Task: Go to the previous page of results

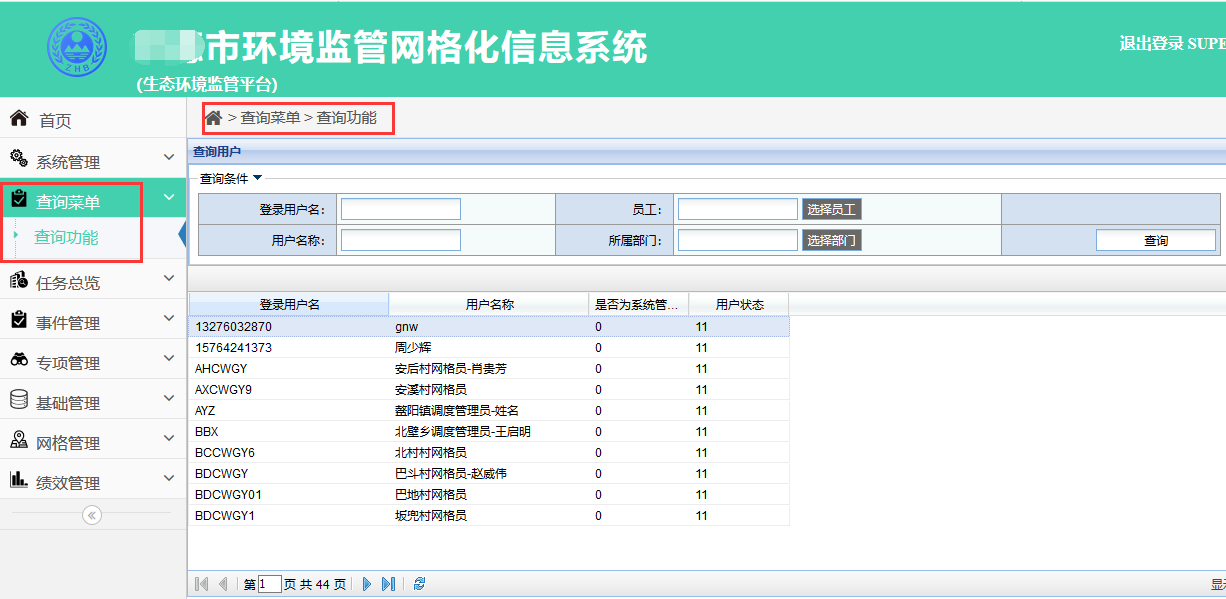Action: pos(223,584)
